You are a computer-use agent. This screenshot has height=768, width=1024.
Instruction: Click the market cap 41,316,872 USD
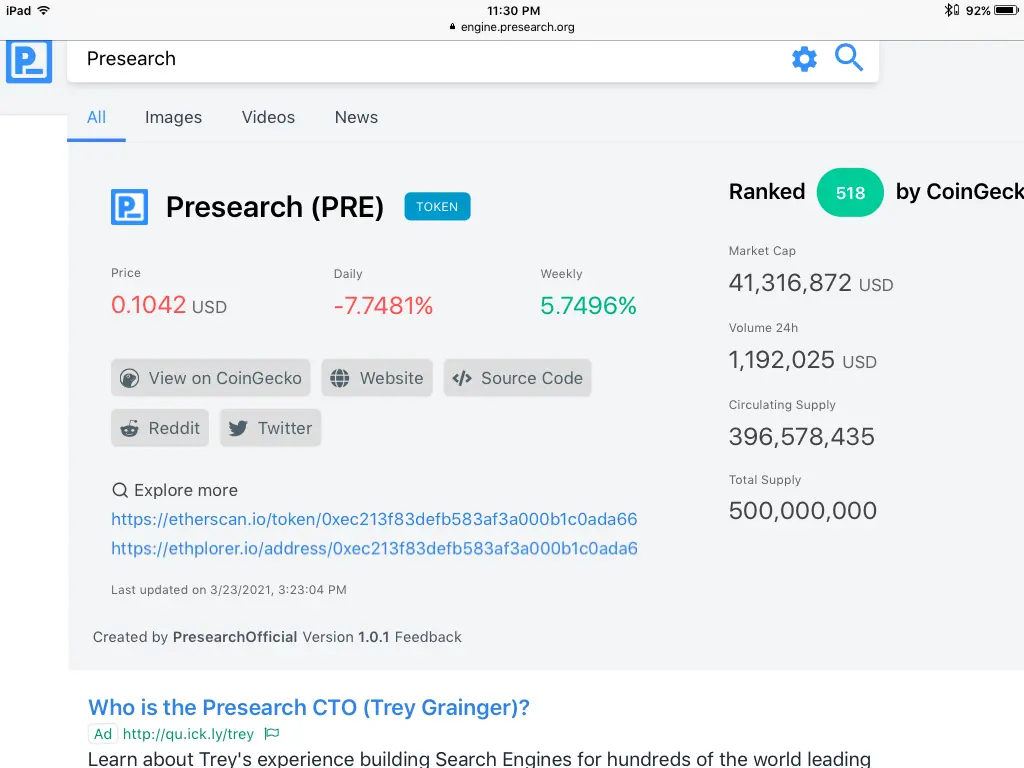[810, 283]
